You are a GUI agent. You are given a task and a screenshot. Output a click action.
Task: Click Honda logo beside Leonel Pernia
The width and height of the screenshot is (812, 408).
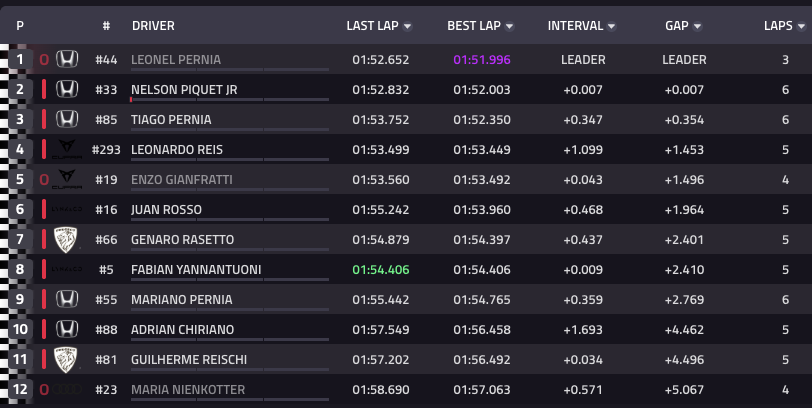point(67,60)
